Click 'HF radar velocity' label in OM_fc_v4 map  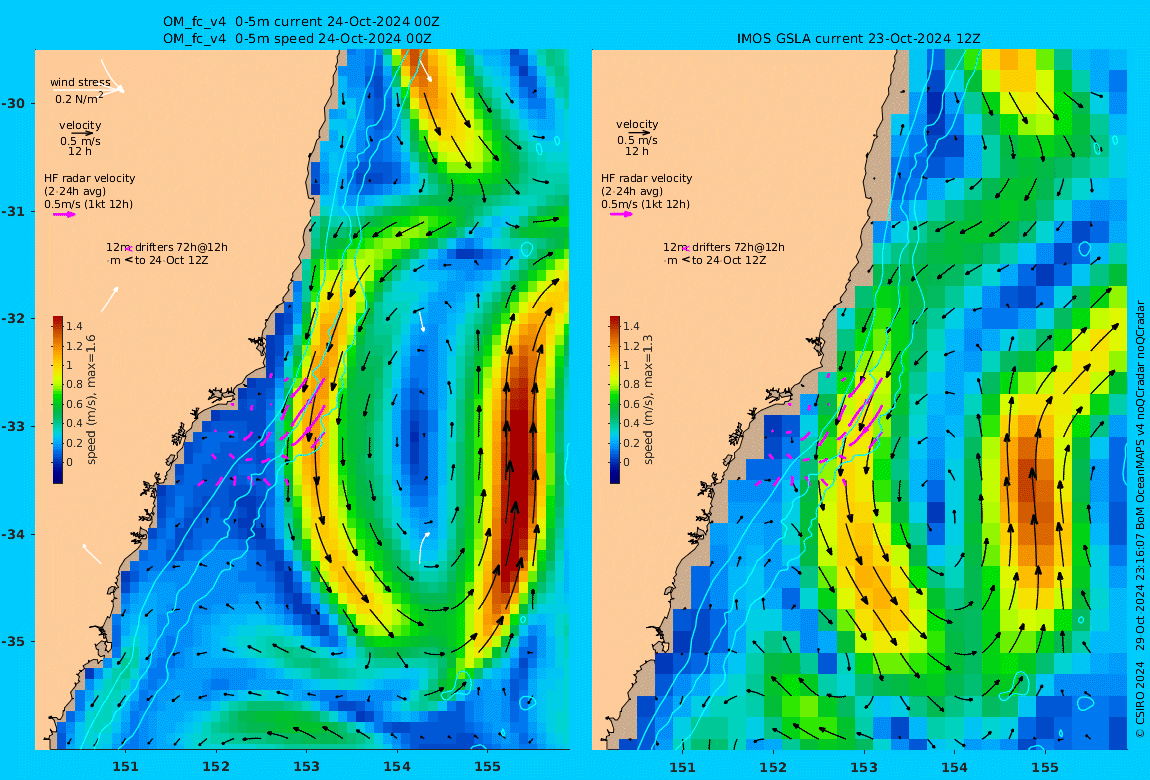89,178
